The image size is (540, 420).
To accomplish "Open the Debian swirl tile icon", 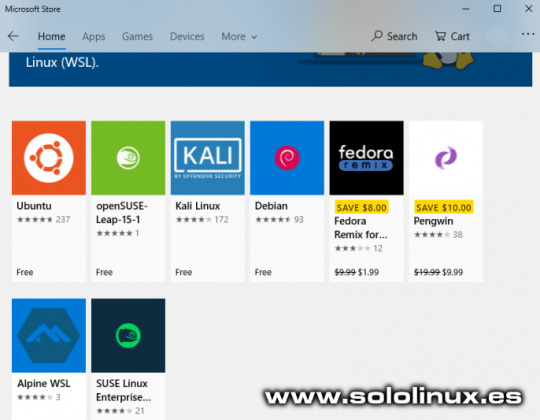I will point(287,158).
